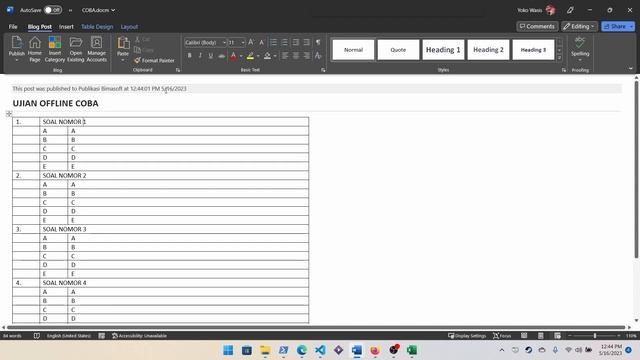
Task: Collapse the ribbon with the chevron
Action: point(630,69)
